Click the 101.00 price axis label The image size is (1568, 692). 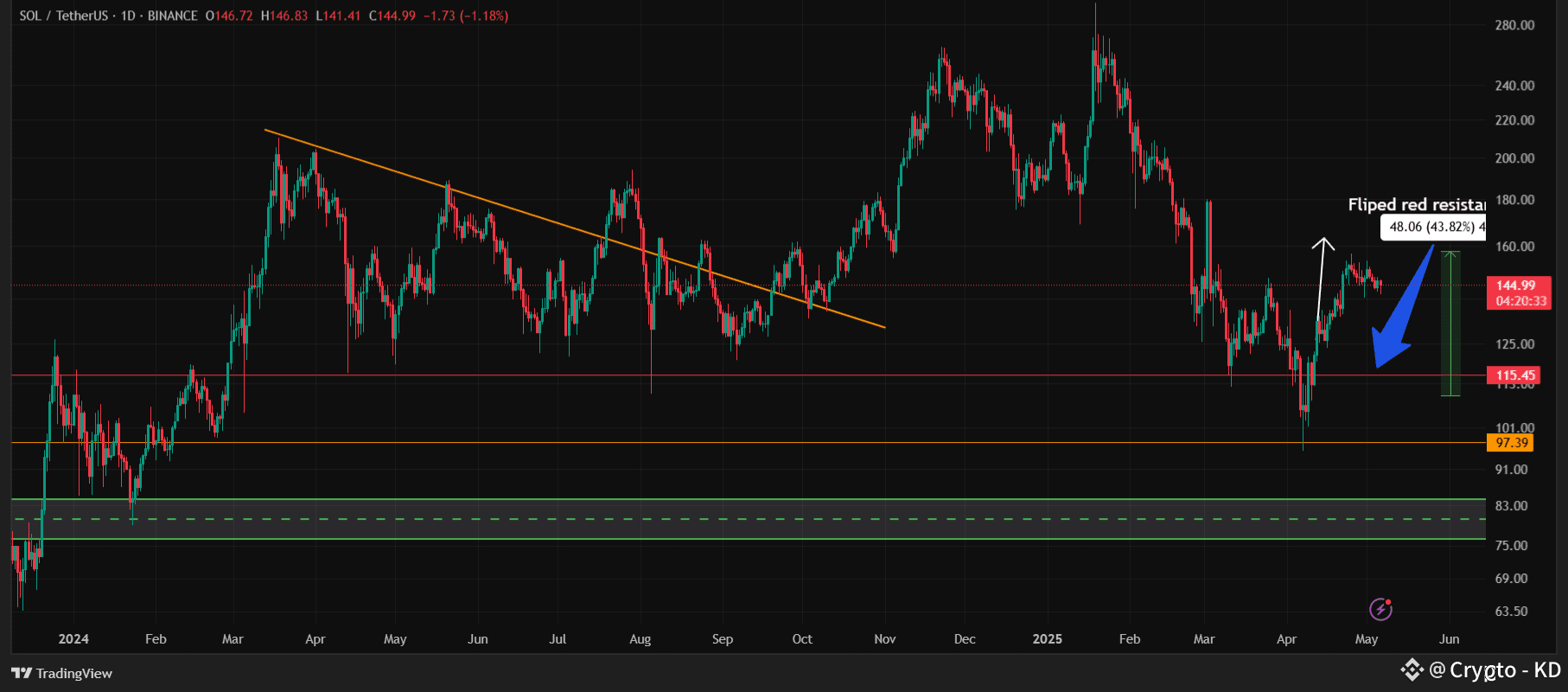click(1514, 427)
